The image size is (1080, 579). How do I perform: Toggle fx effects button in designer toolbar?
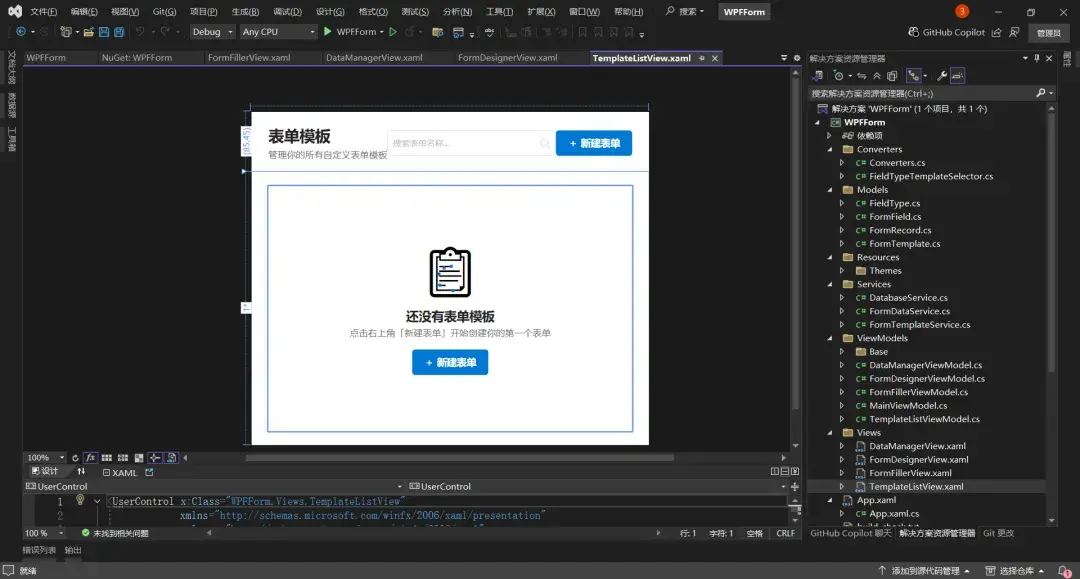[x=90, y=458]
